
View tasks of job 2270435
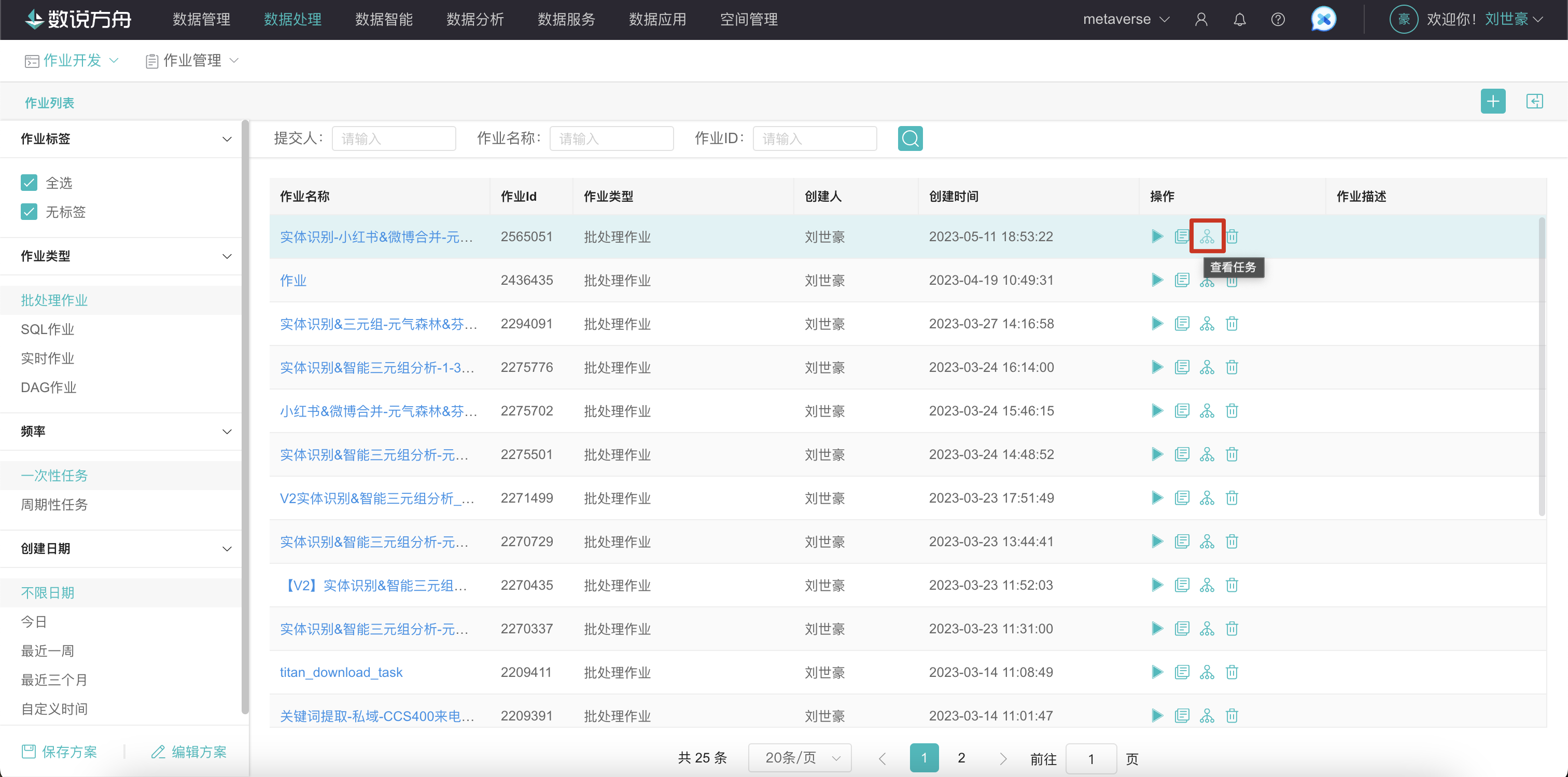click(1207, 585)
